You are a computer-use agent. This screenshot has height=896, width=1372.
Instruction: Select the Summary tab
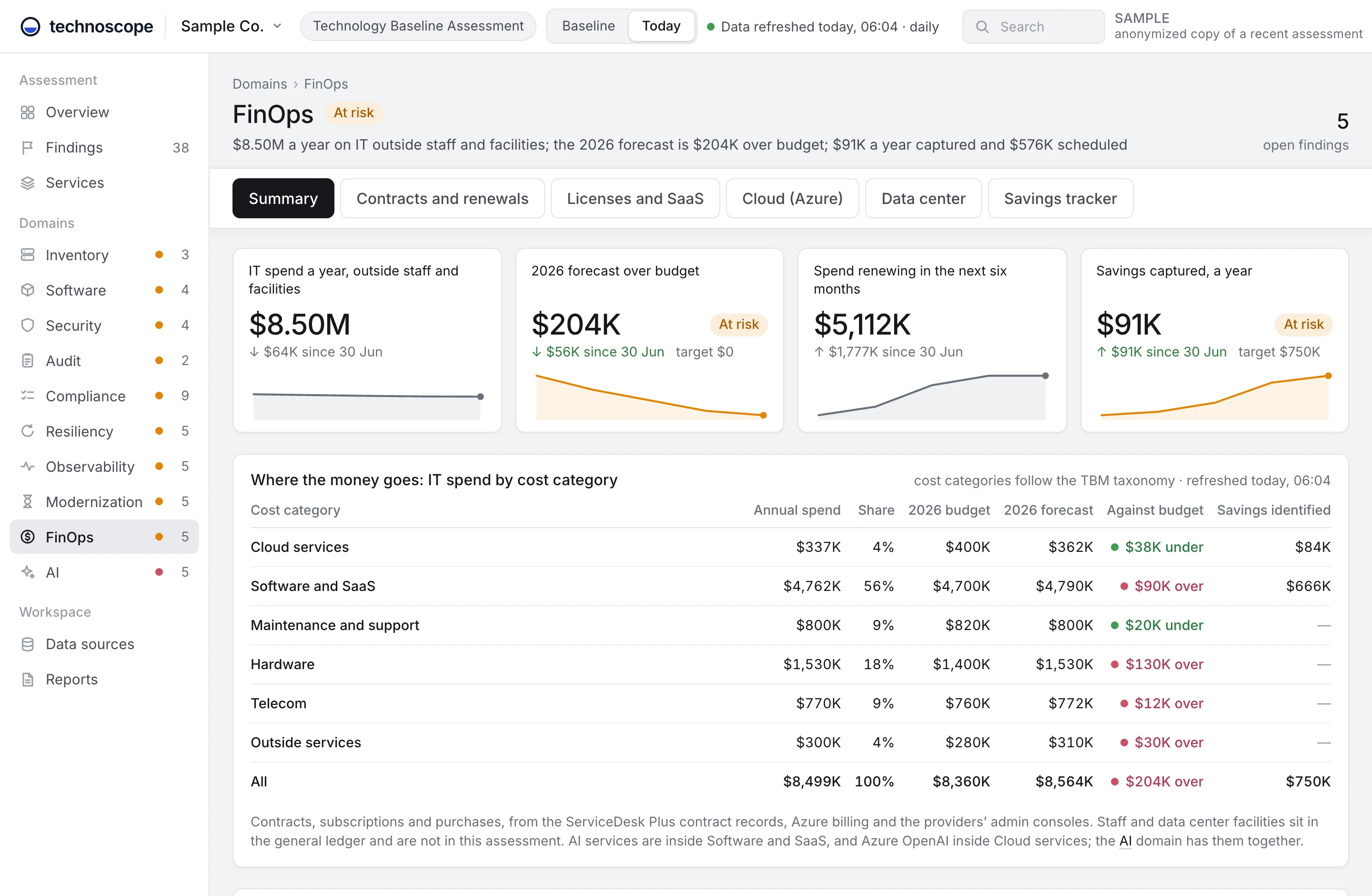[x=283, y=198]
